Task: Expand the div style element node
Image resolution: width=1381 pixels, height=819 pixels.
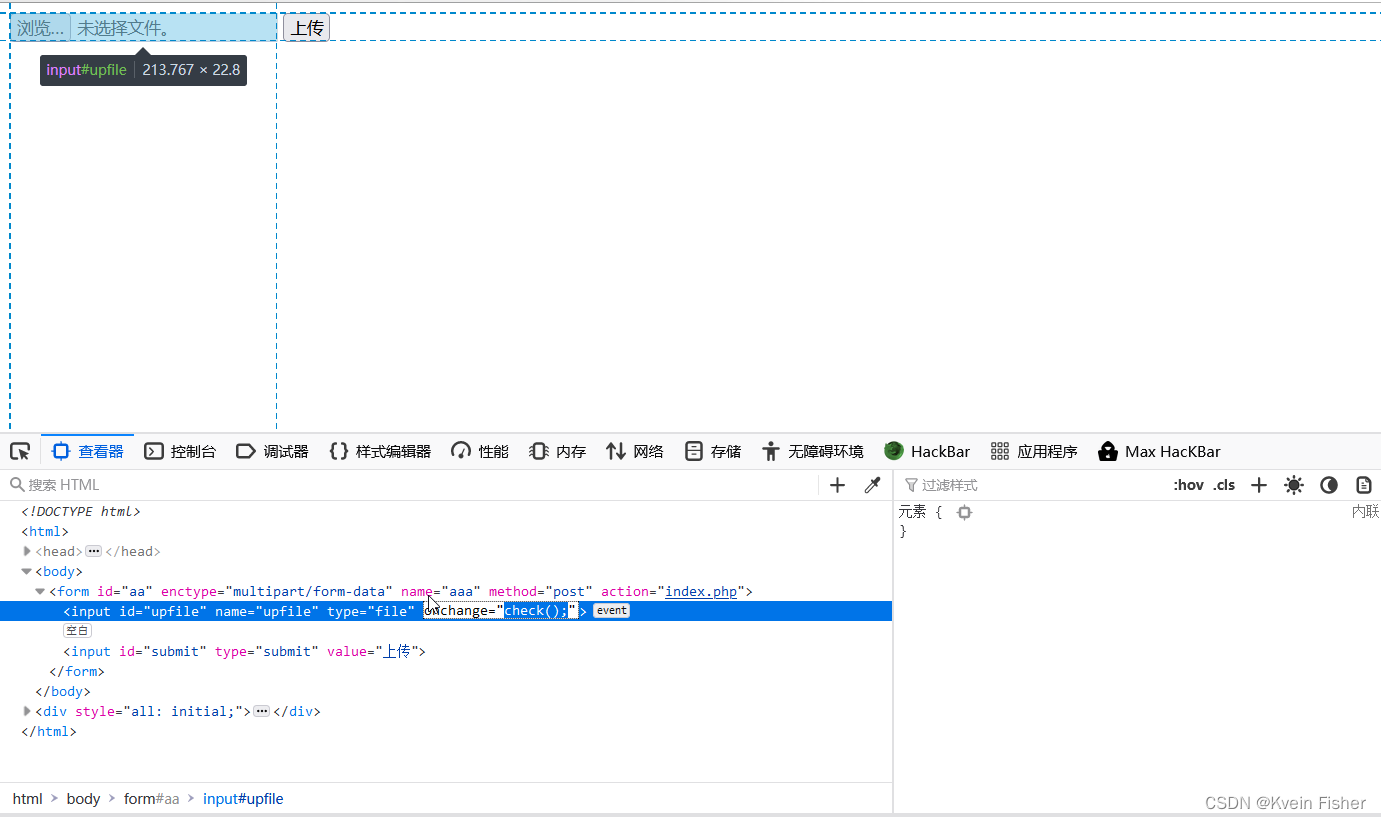Action: coord(27,711)
